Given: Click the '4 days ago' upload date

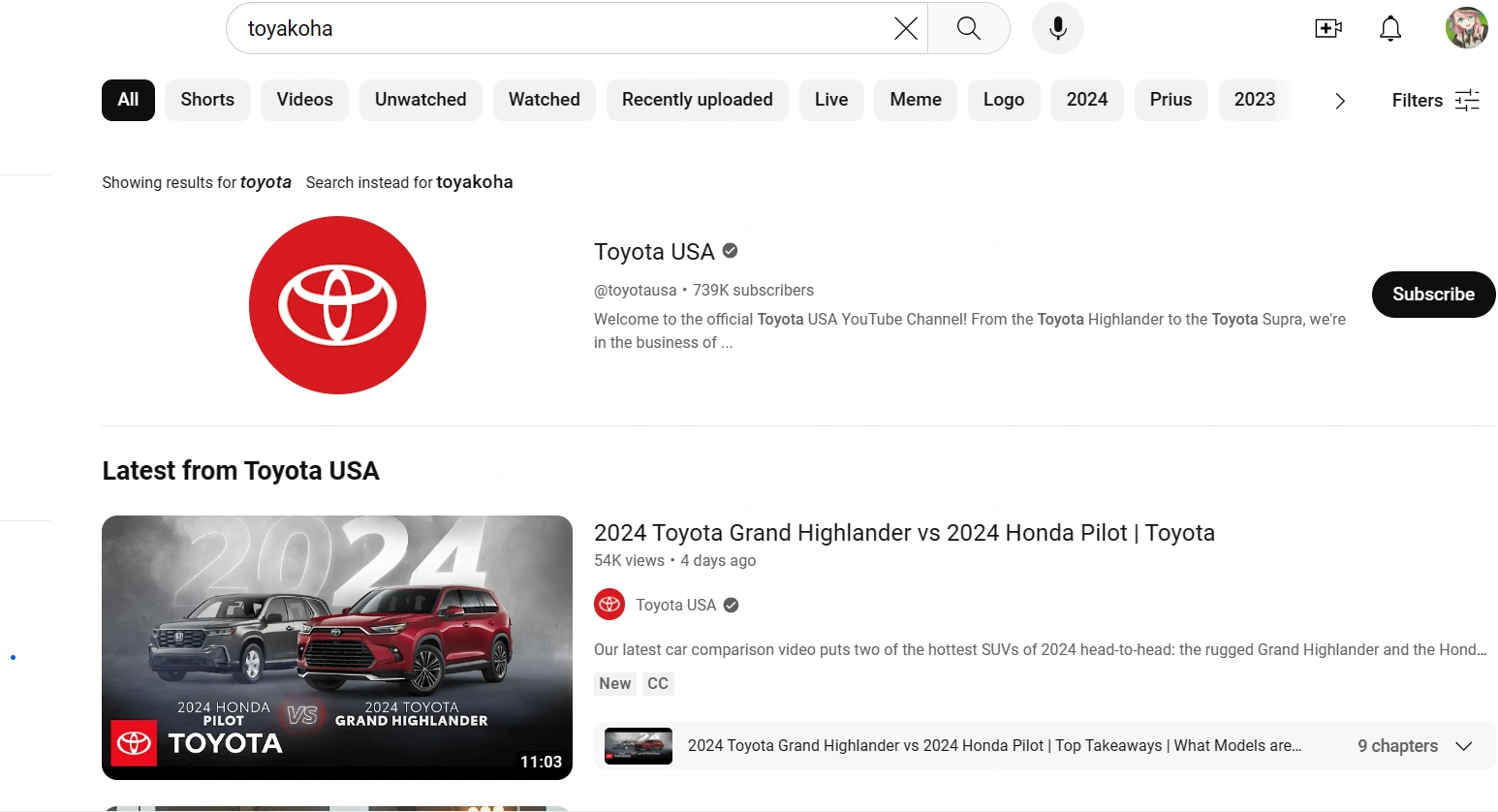Looking at the screenshot, I should click(718, 560).
